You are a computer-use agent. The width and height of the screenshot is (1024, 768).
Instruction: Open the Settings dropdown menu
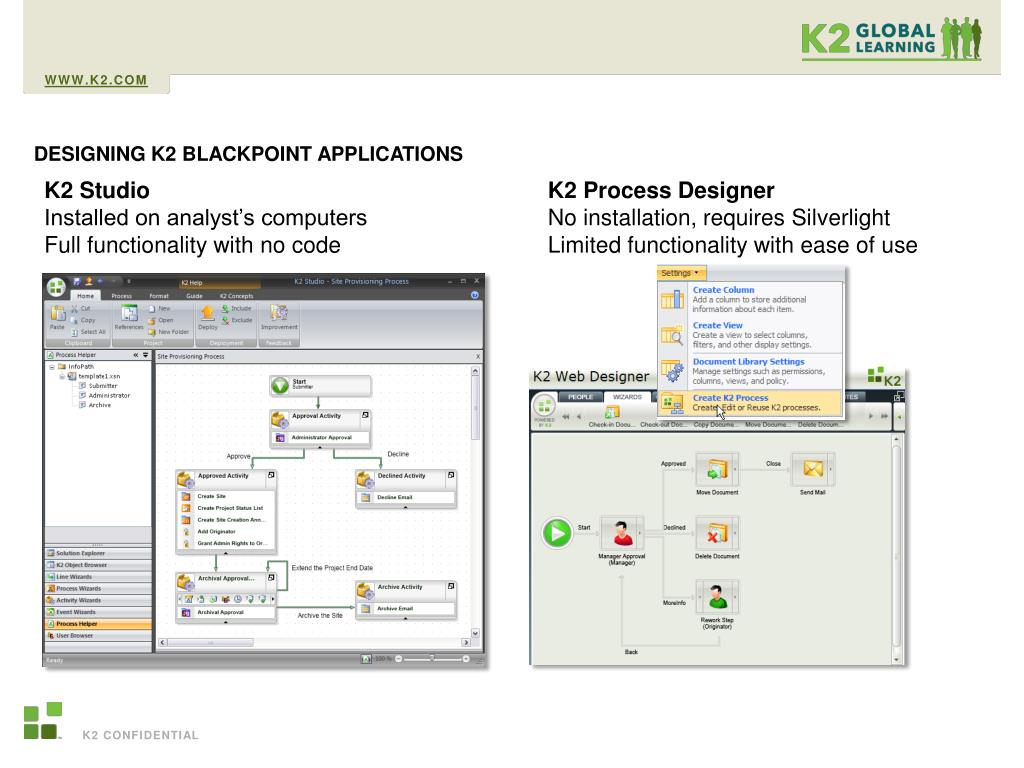[678, 272]
